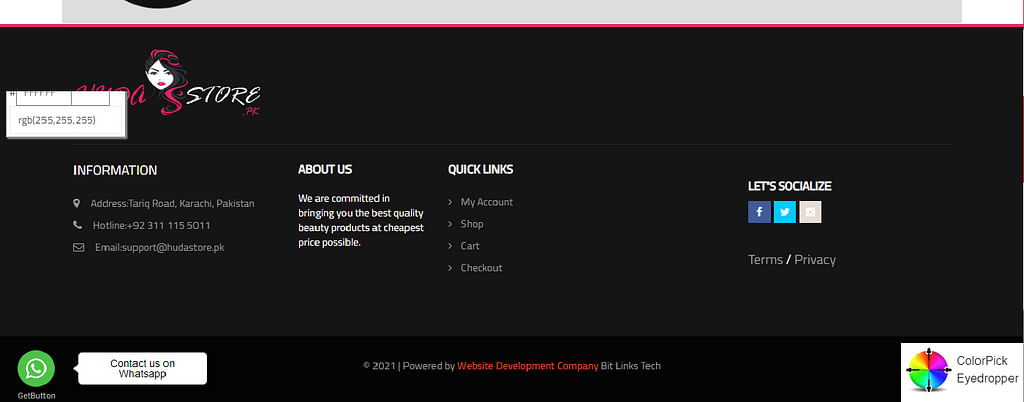Open the Terms link
The height and width of the screenshot is (402, 1024).
[765, 260]
